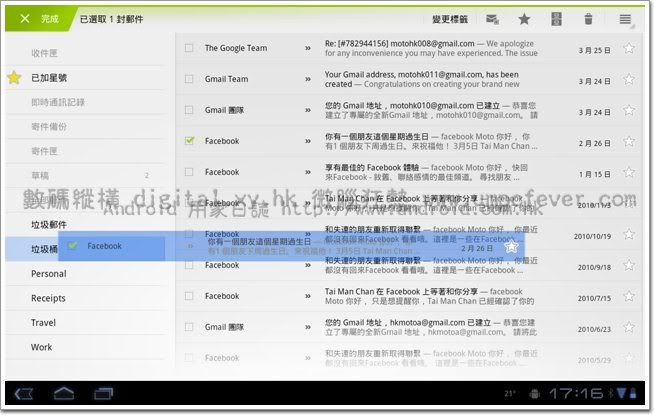This screenshot has height=415, width=654.
Task: Open the Personal label in sidebar
Action: click(x=48, y=274)
